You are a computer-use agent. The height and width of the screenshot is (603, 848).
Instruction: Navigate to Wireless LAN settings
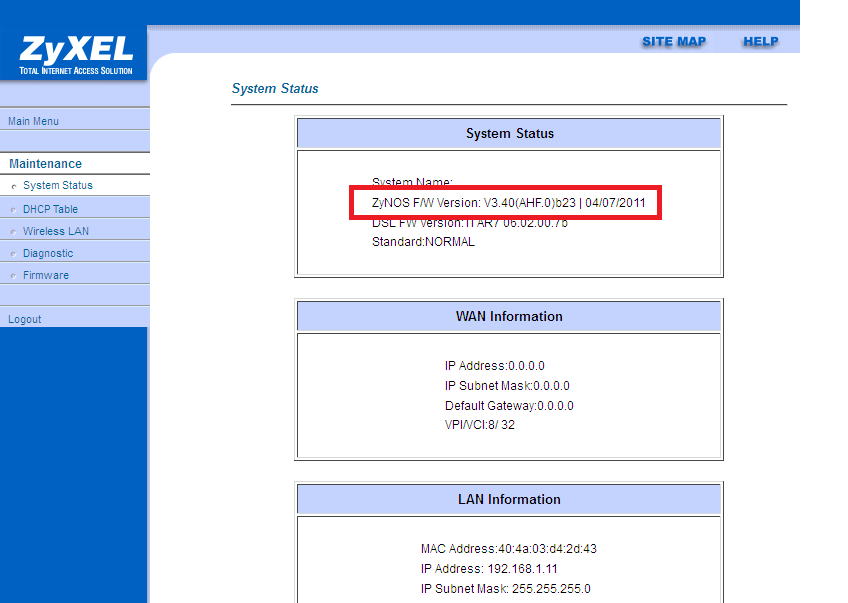click(56, 231)
